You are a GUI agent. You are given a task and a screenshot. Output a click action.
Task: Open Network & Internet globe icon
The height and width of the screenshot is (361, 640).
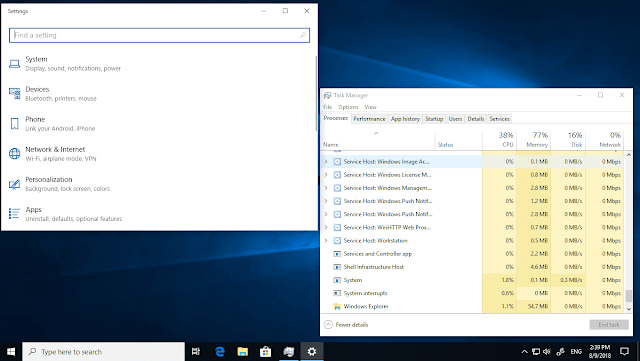(x=14, y=154)
